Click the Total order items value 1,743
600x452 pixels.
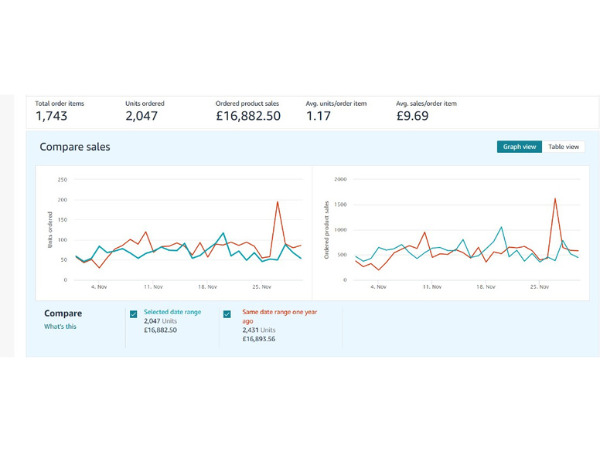[53, 116]
